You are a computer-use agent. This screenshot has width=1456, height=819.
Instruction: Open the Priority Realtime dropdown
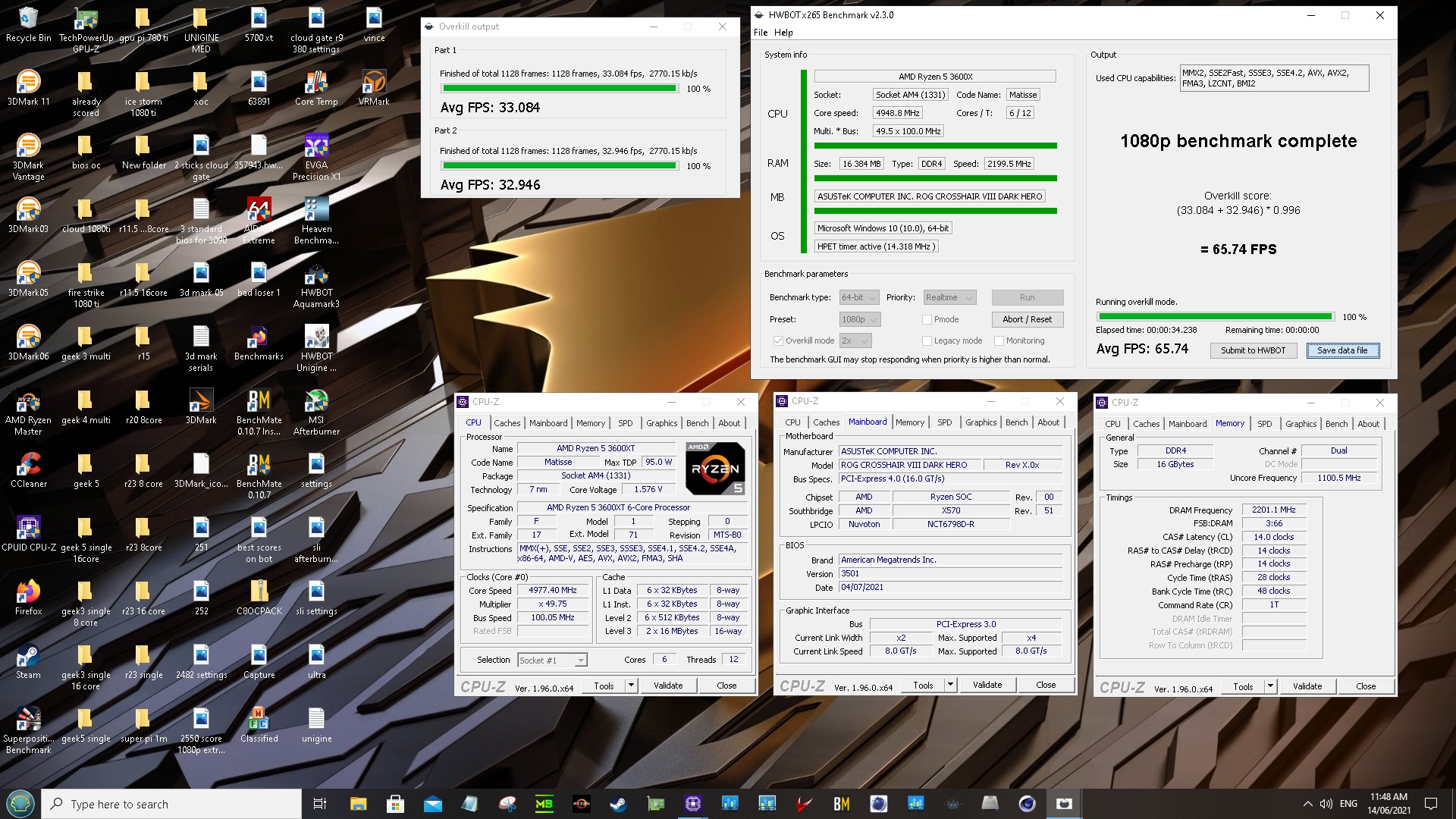(x=949, y=297)
